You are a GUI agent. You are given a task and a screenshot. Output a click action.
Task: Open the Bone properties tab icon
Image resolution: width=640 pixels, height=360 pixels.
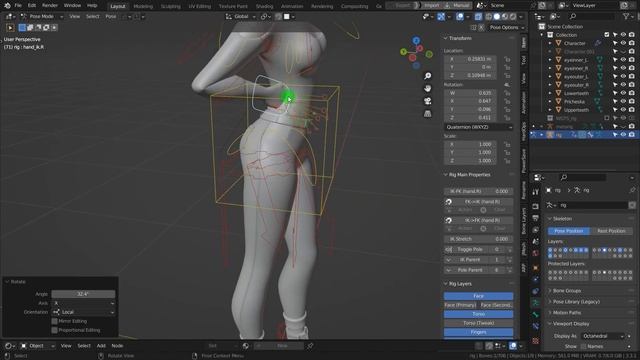click(535, 315)
